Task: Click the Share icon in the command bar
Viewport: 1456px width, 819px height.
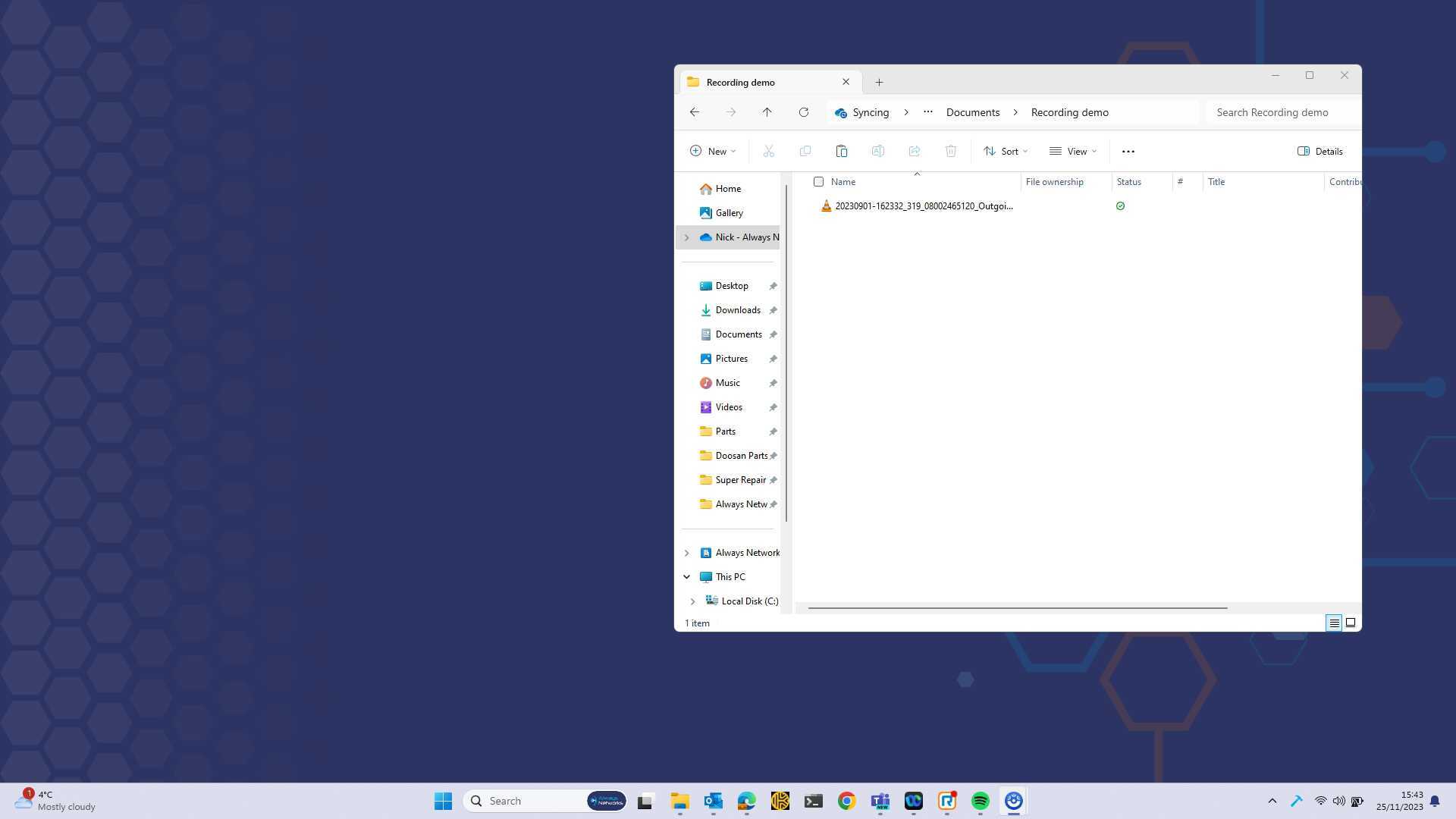Action: pos(914,151)
